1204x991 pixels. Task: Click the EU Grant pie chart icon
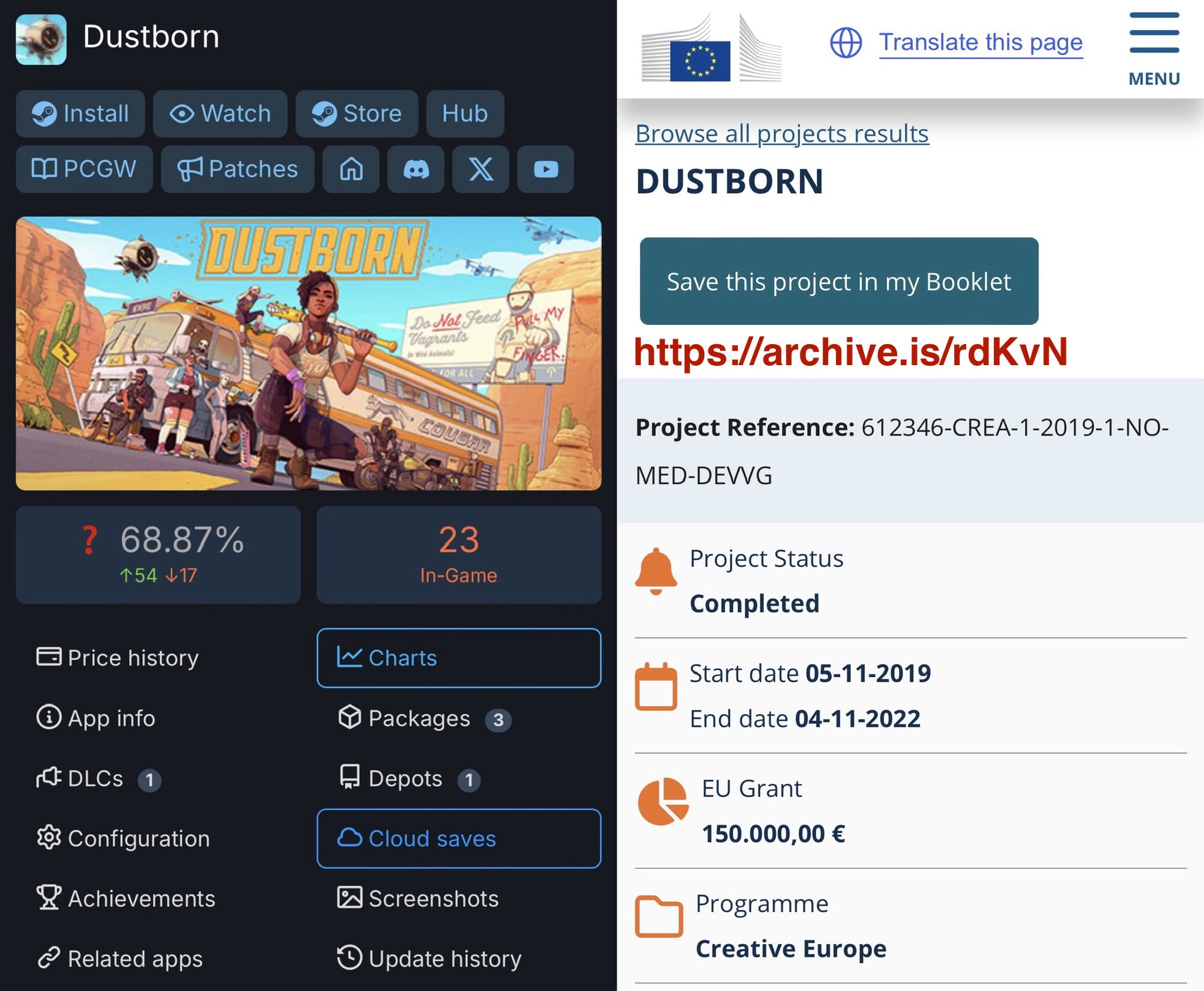coord(663,801)
